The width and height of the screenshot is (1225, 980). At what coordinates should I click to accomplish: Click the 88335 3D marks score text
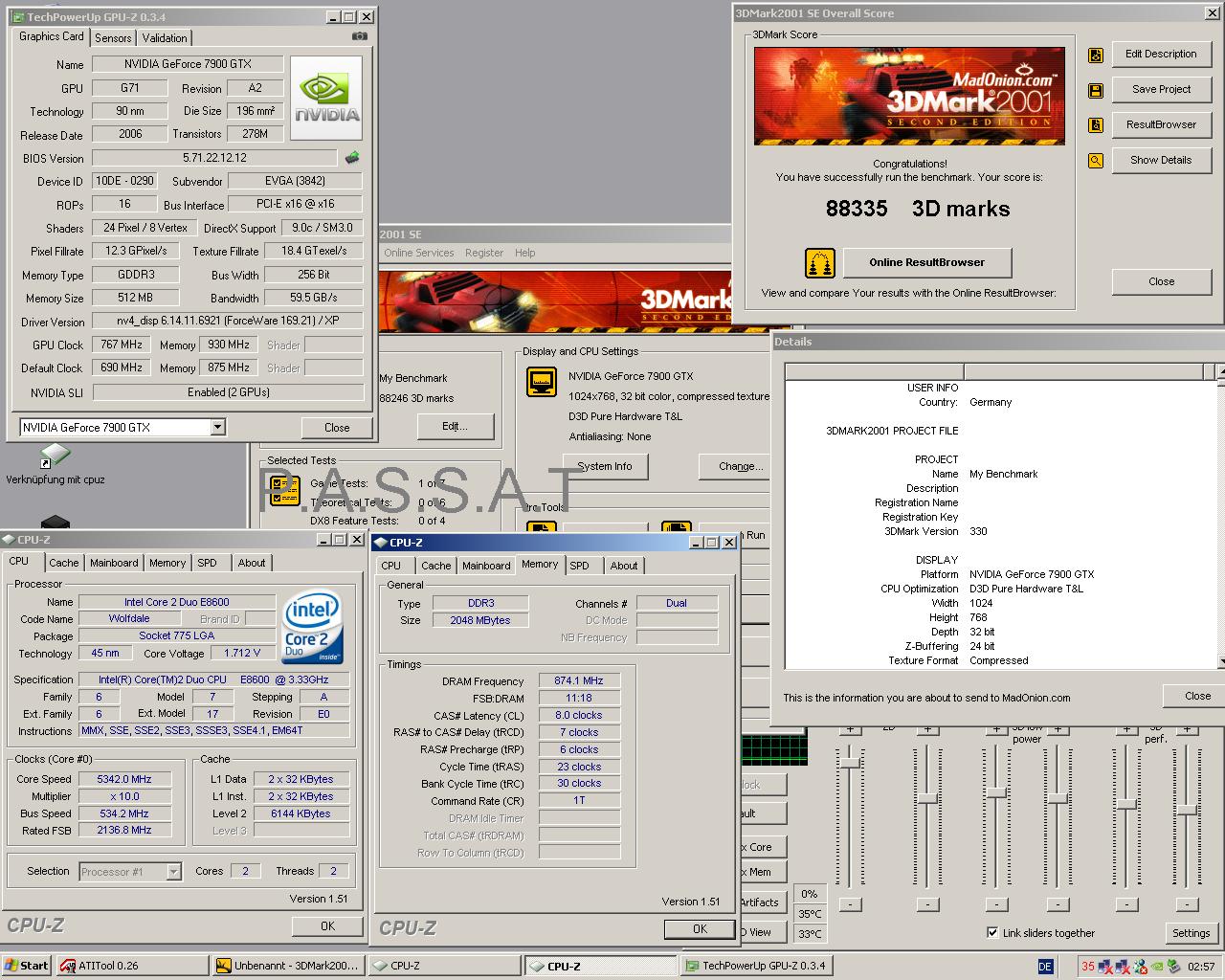point(918,209)
